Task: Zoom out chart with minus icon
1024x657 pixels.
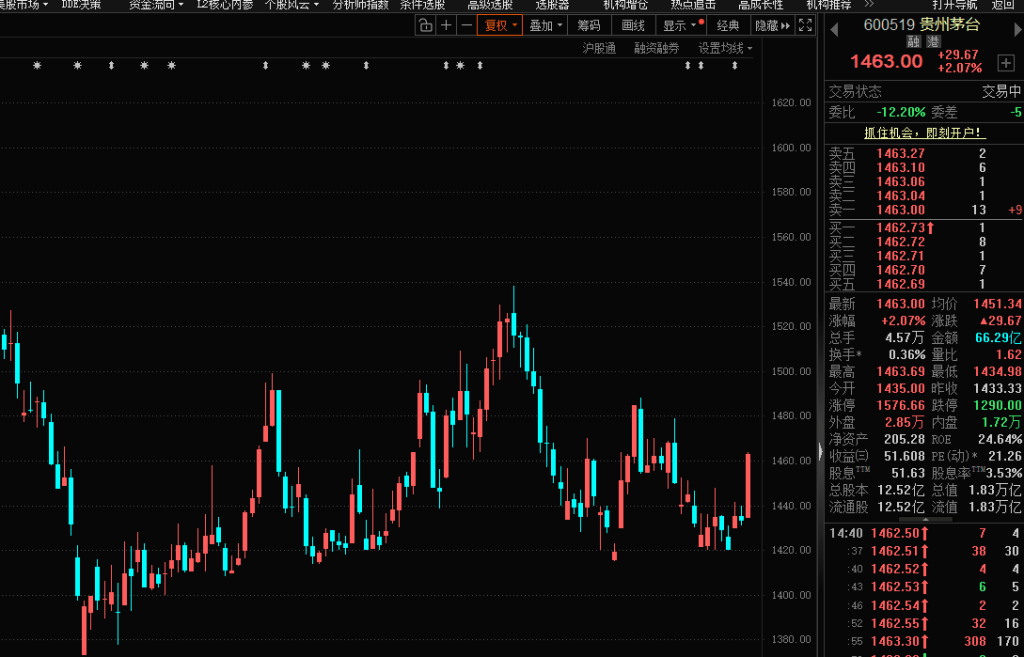Action: pyautogui.click(x=465, y=25)
